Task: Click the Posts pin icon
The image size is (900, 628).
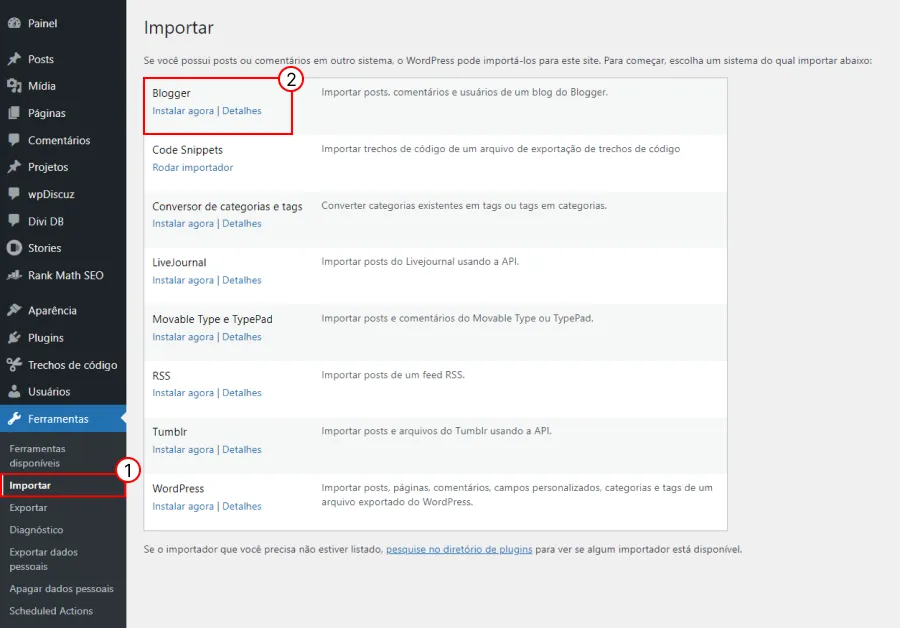Action: point(14,60)
